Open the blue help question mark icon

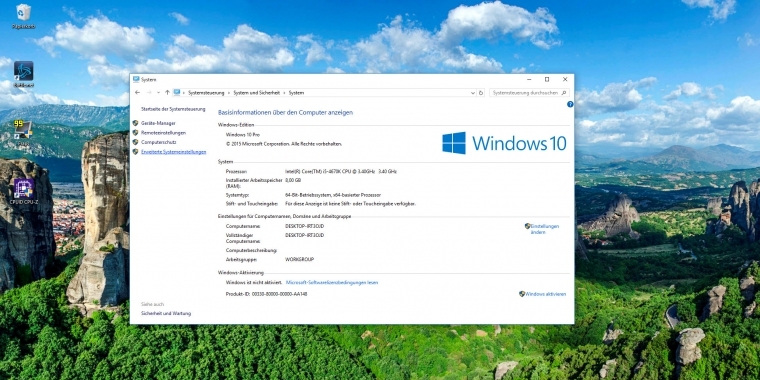tap(570, 104)
